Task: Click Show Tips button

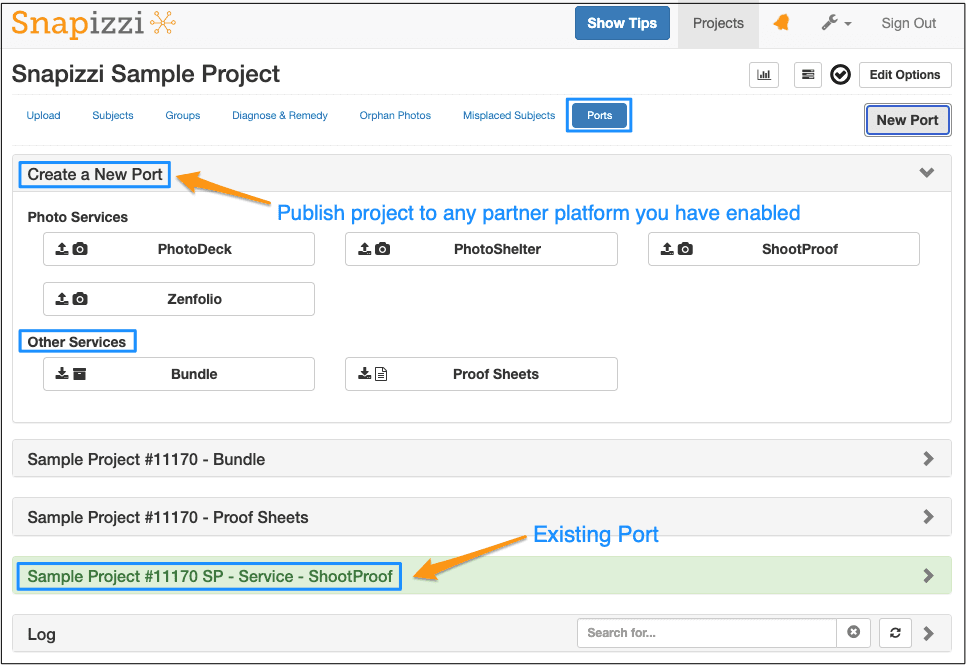Action: (622, 23)
